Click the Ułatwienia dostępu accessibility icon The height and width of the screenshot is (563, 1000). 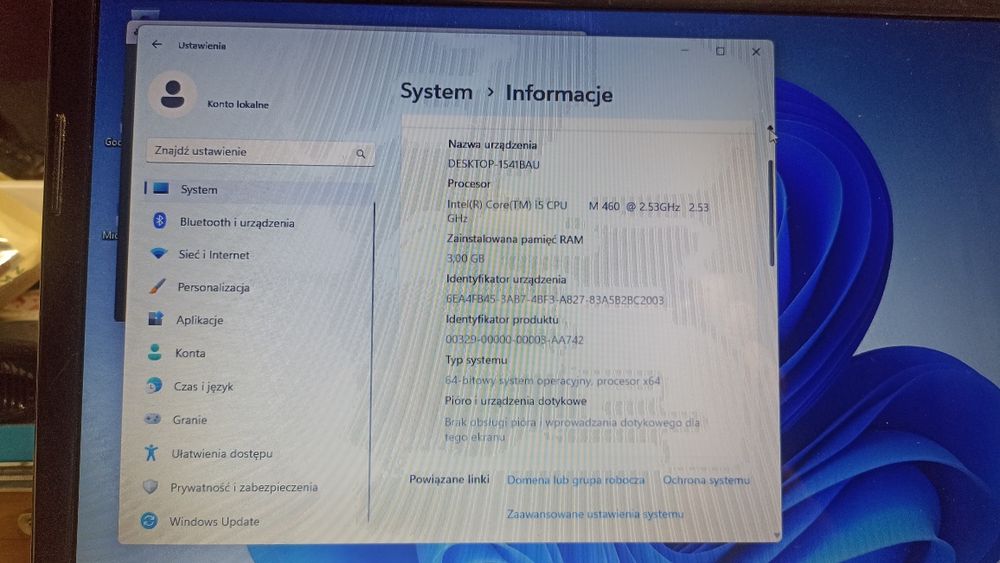pos(151,453)
